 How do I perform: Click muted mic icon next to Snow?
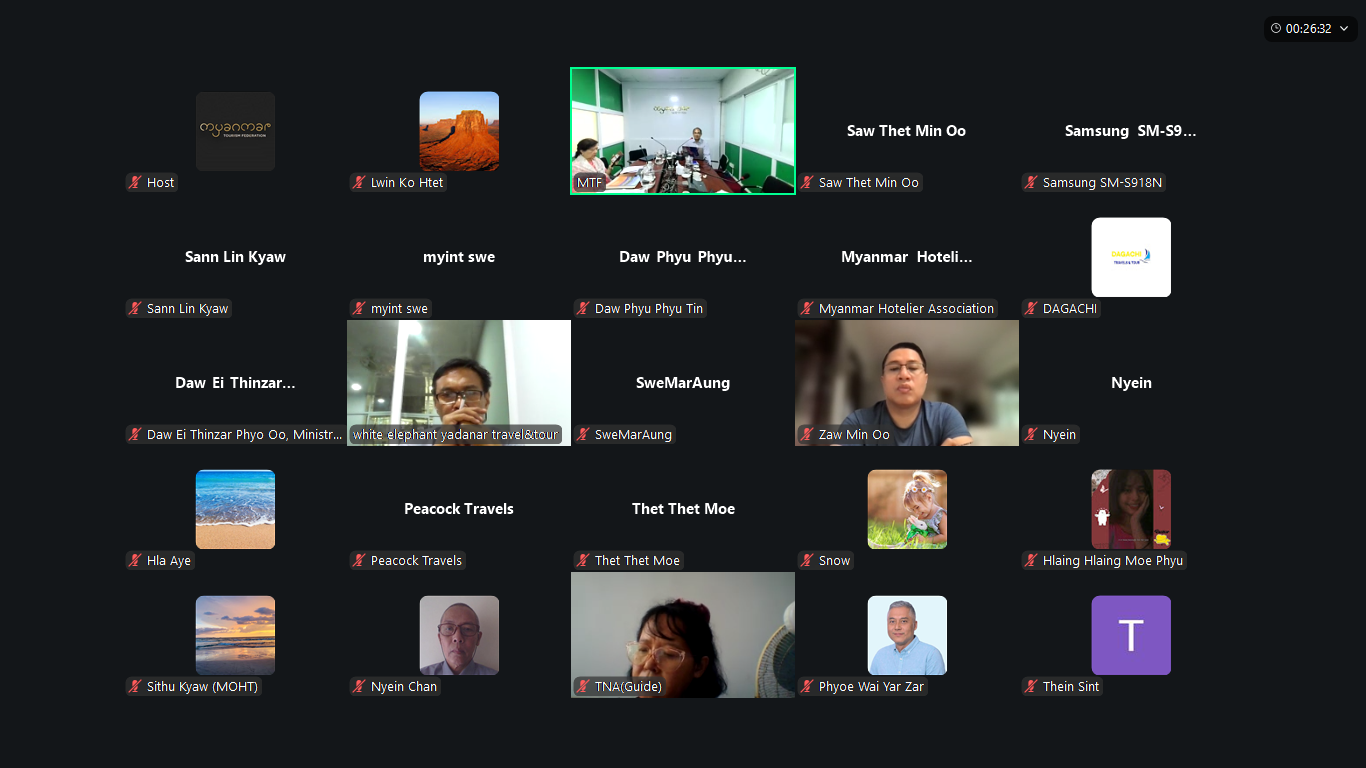(806, 561)
